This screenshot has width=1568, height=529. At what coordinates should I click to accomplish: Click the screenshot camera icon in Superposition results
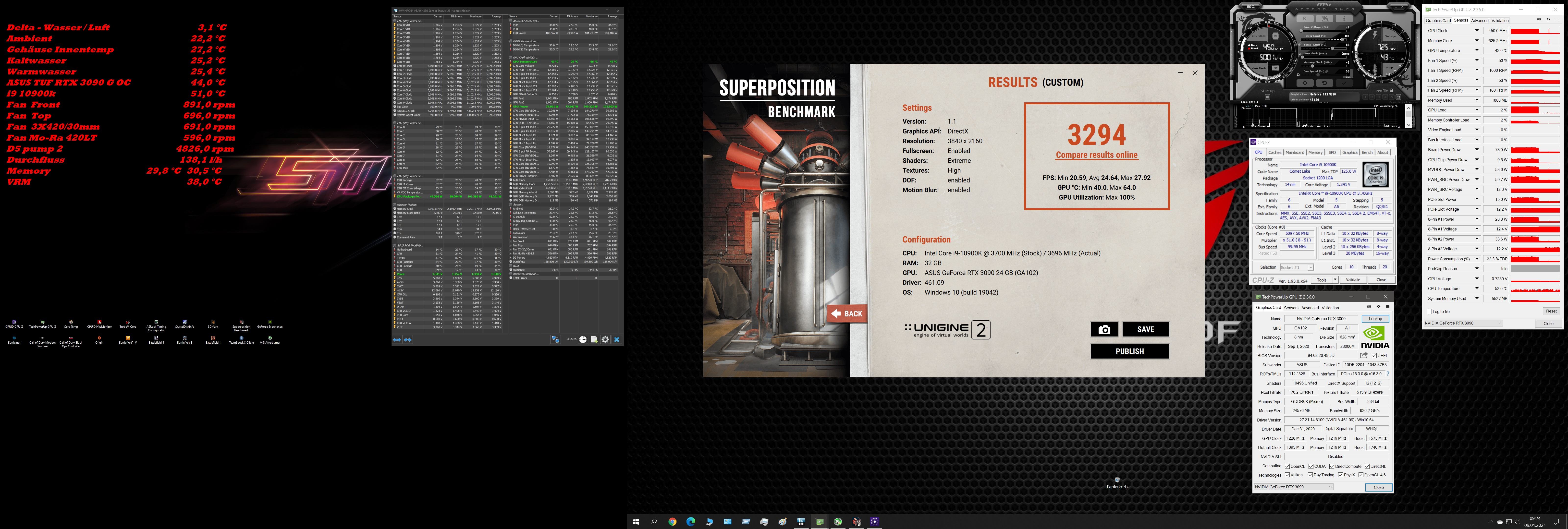tap(1104, 329)
